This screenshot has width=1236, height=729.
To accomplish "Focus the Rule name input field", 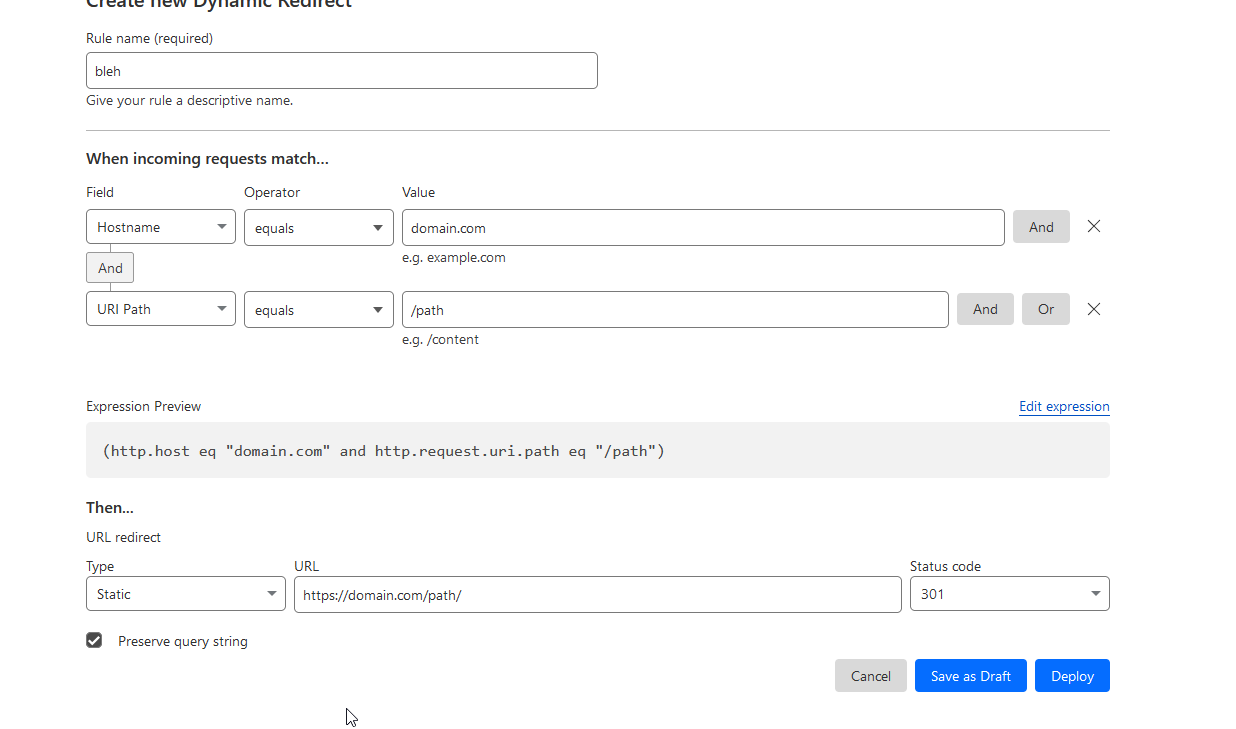I will (x=342, y=71).
